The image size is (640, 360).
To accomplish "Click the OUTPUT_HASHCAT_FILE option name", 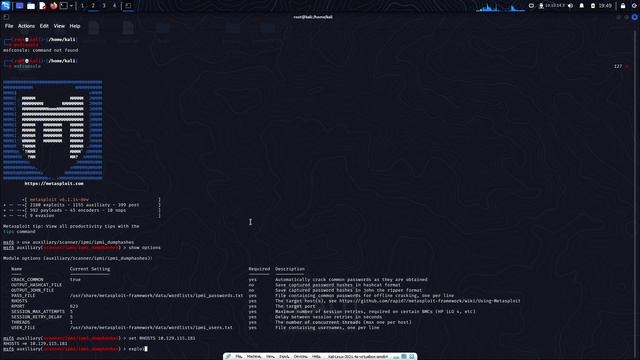I will tap(36, 285).
